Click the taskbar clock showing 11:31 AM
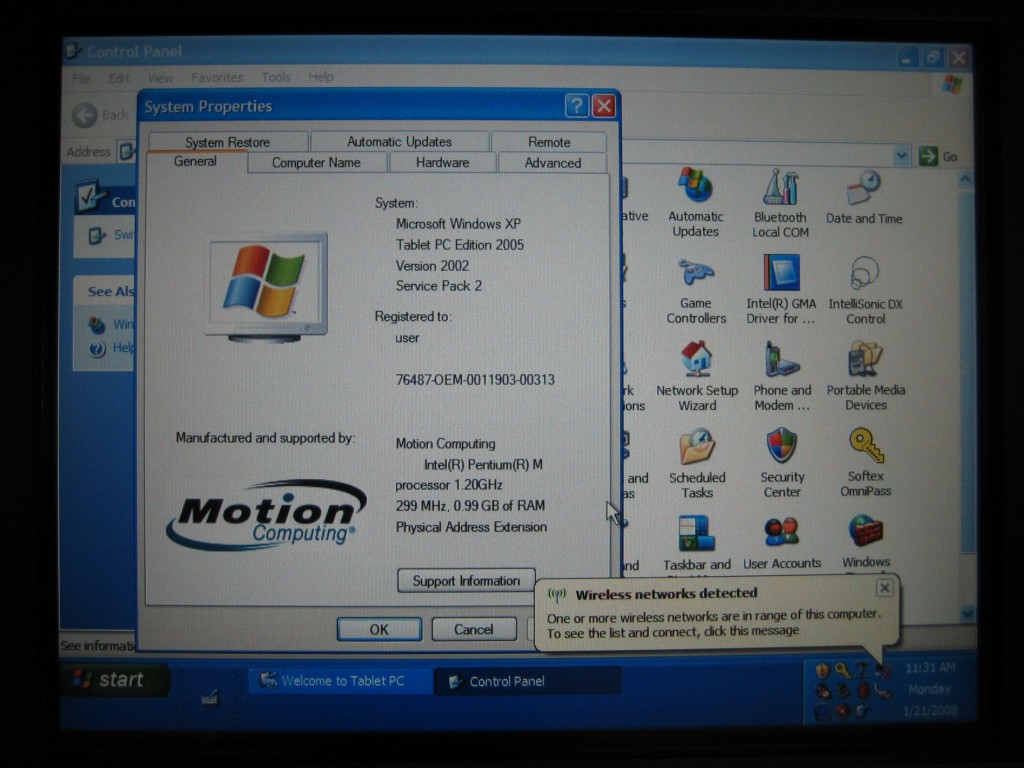Screen dimensions: 1024x768 coord(930,668)
